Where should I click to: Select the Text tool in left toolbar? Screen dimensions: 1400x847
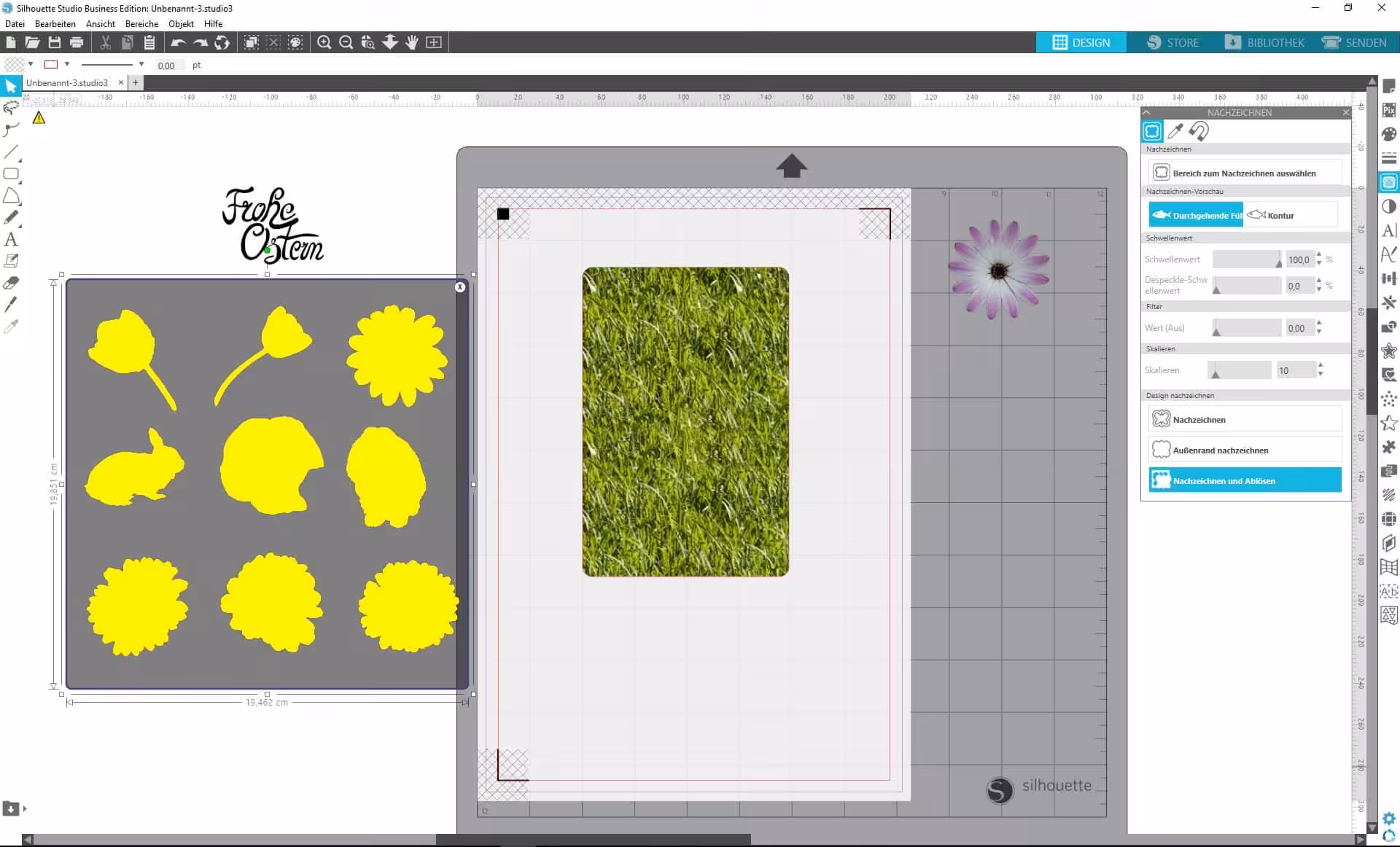point(11,239)
